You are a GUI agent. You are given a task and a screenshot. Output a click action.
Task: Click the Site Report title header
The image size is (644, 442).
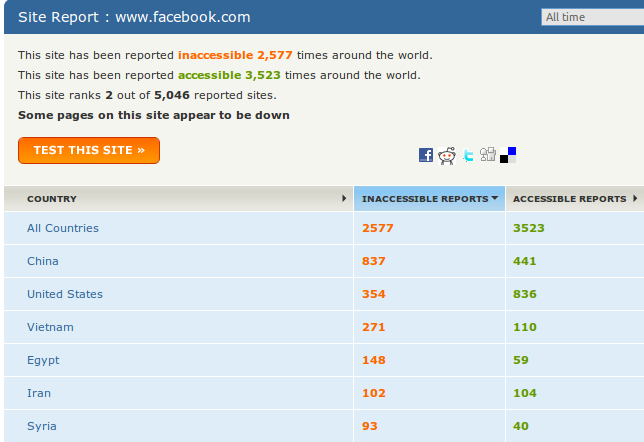tap(135, 17)
